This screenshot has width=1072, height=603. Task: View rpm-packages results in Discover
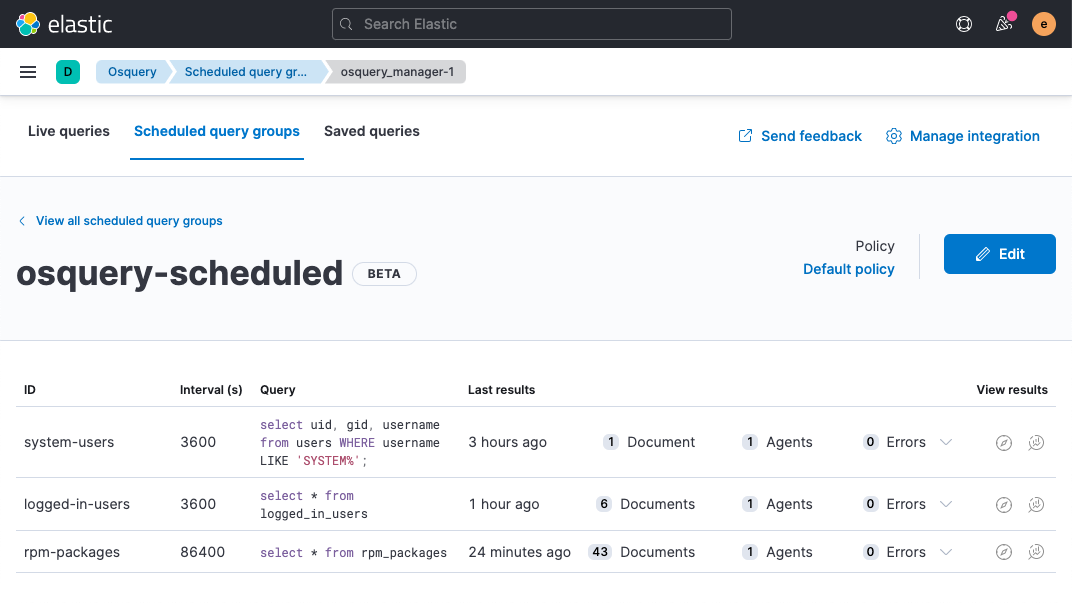[x=1004, y=552]
